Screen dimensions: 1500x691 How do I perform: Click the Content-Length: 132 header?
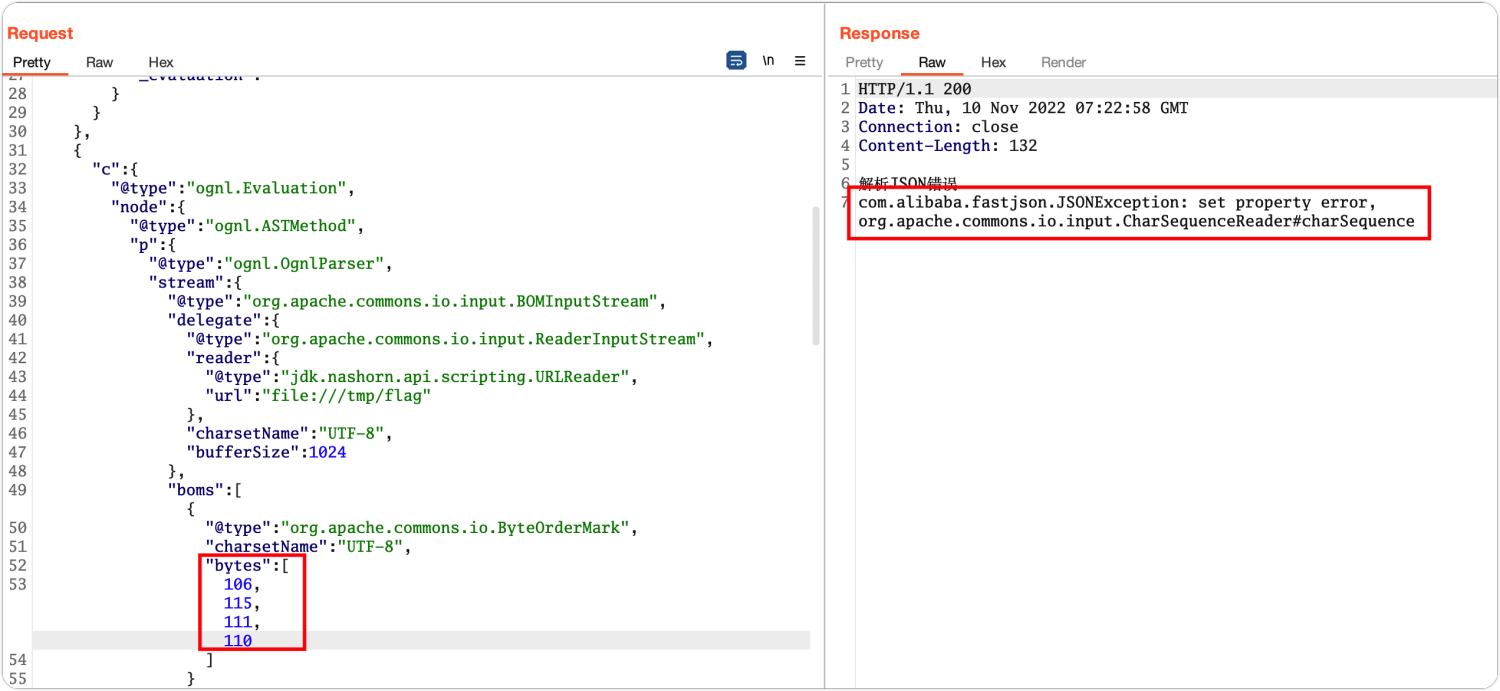948,146
